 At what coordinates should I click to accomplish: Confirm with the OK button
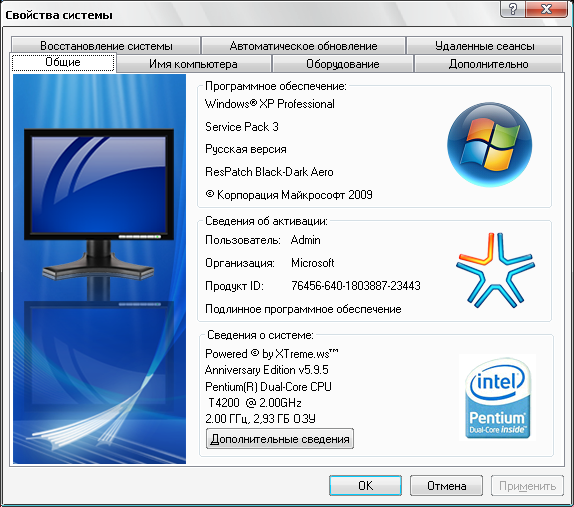pyautogui.click(x=365, y=486)
